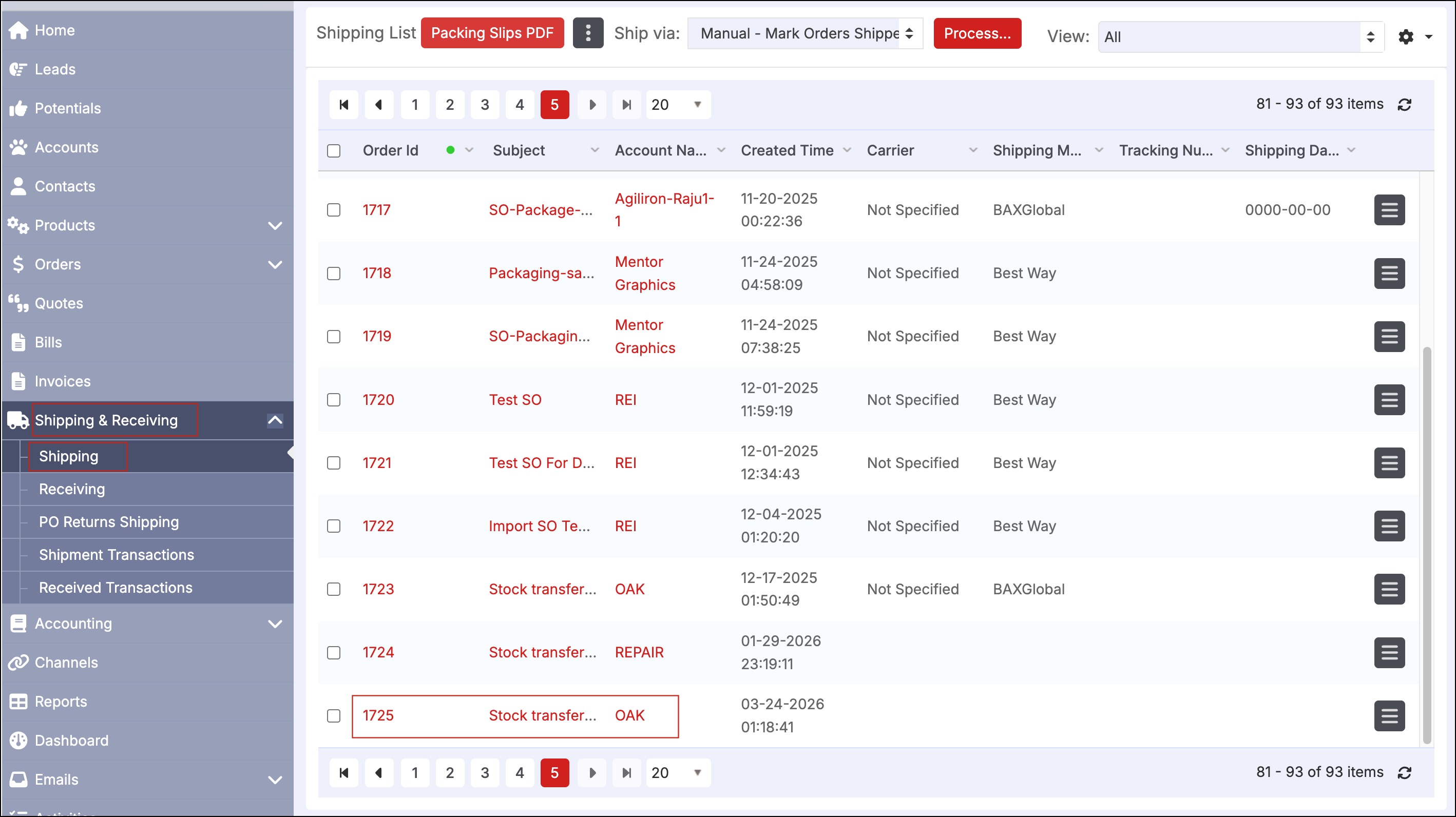The height and width of the screenshot is (817, 1456).
Task: Click the refresh icon near top item count
Action: pyautogui.click(x=1404, y=105)
